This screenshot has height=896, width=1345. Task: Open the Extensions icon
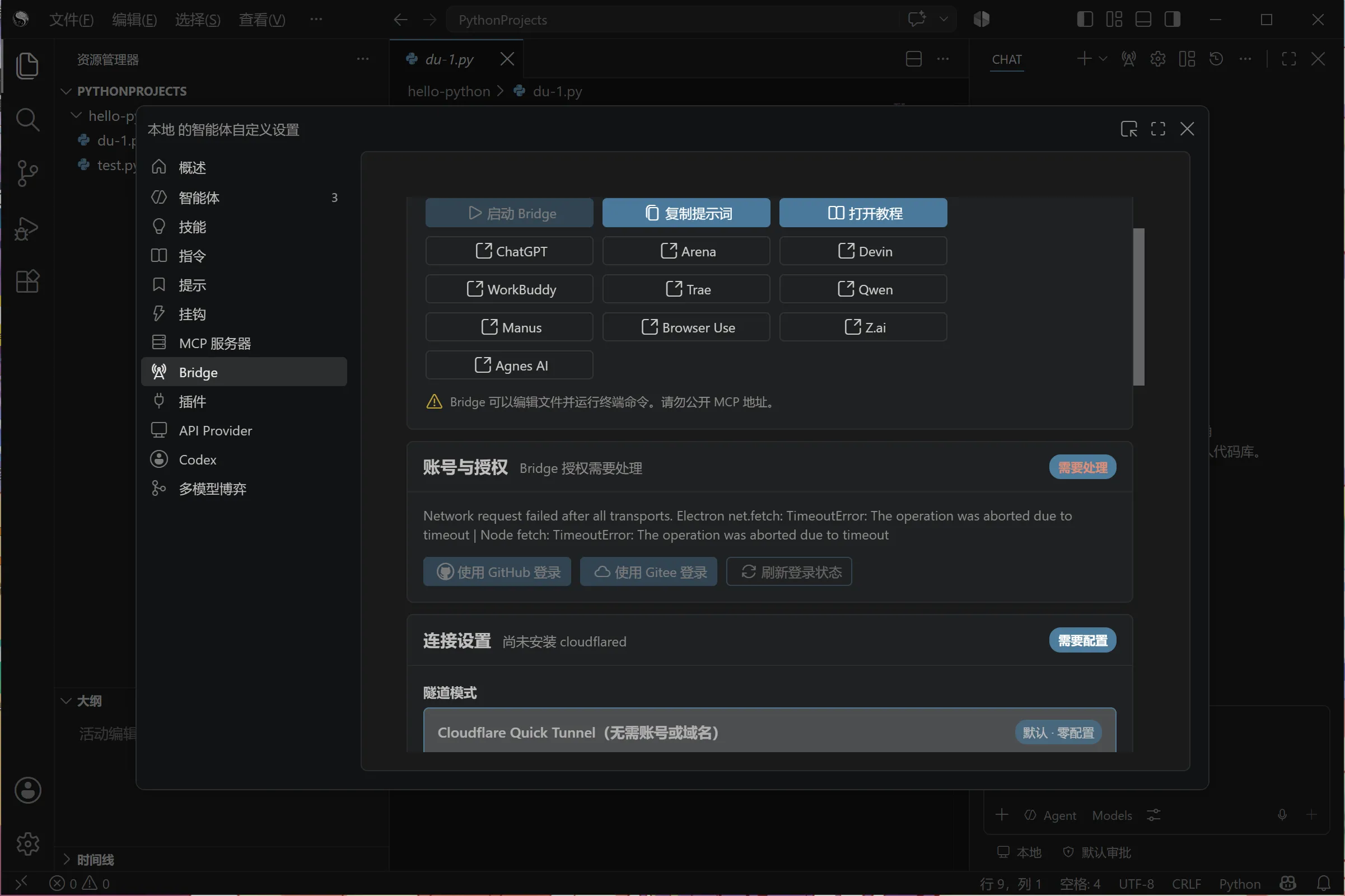pos(27,281)
